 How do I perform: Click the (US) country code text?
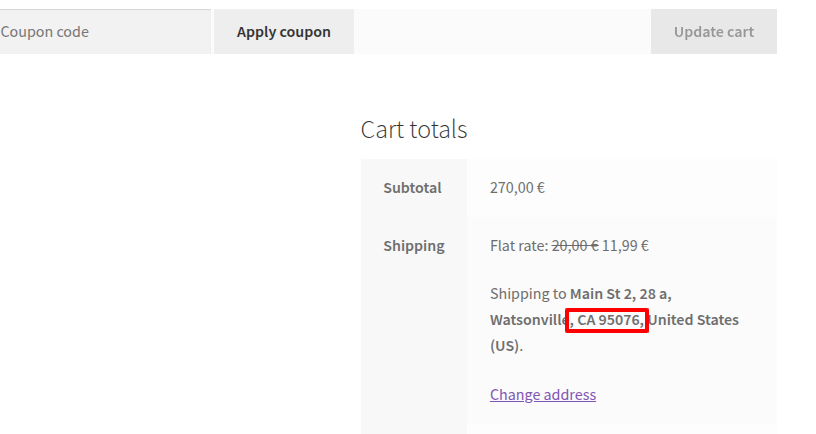505,346
